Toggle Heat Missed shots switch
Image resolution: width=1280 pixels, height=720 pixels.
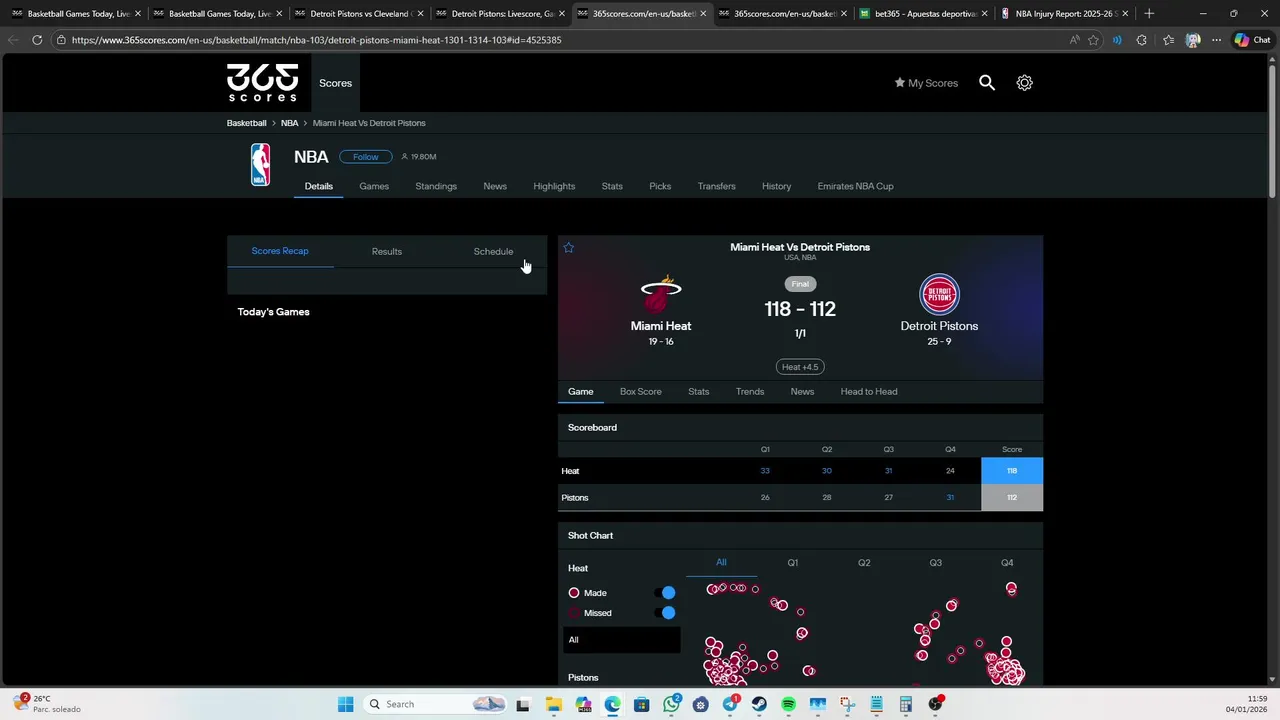coord(666,613)
